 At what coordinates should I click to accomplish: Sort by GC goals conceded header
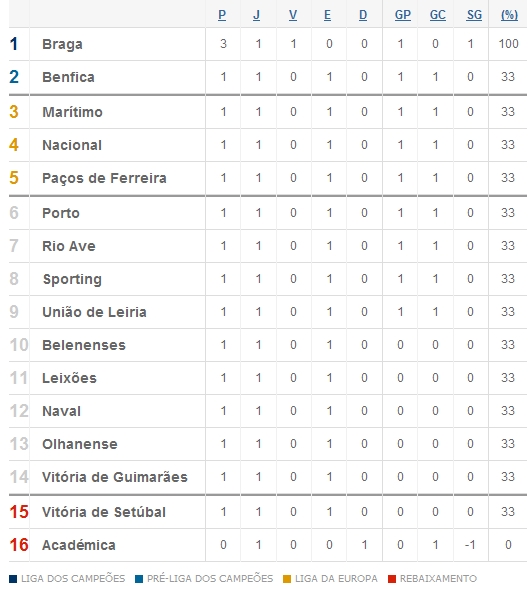click(x=438, y=15)
